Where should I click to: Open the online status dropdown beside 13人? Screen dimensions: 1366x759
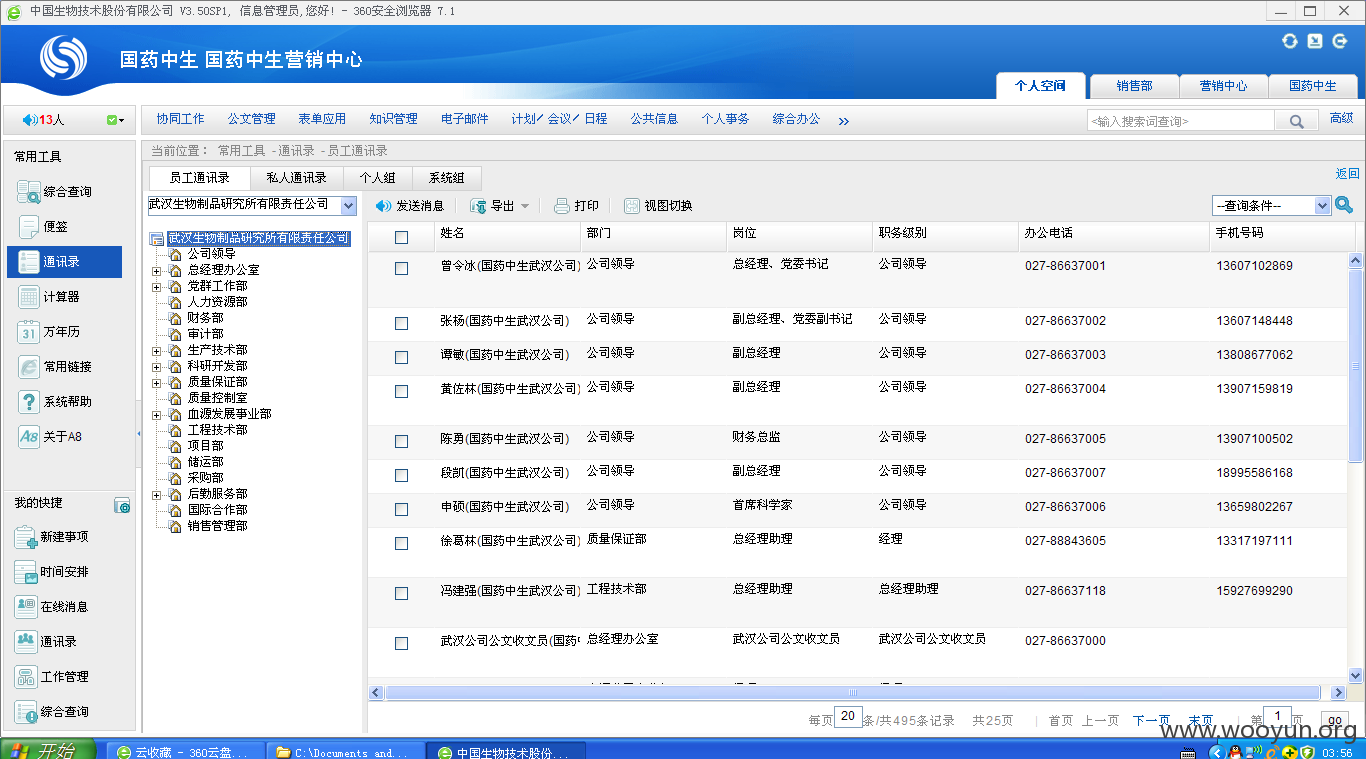click(115, 120)
